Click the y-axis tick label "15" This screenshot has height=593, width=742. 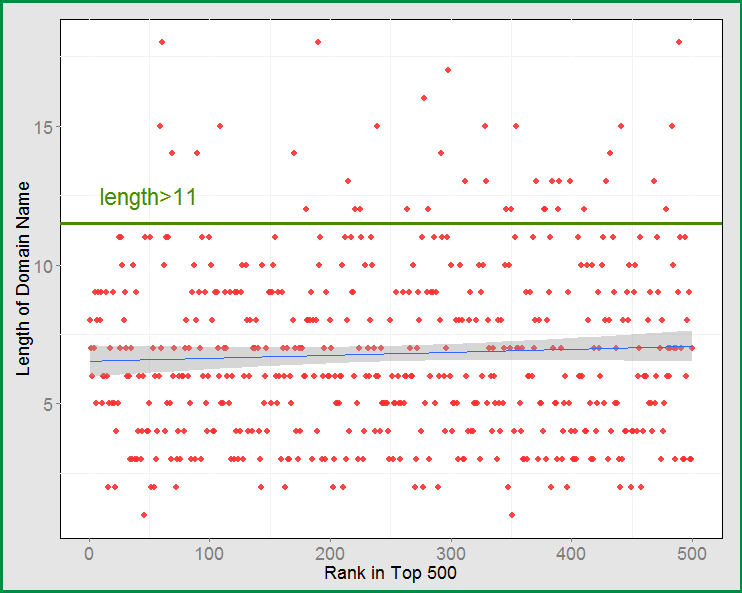(43, 127)
